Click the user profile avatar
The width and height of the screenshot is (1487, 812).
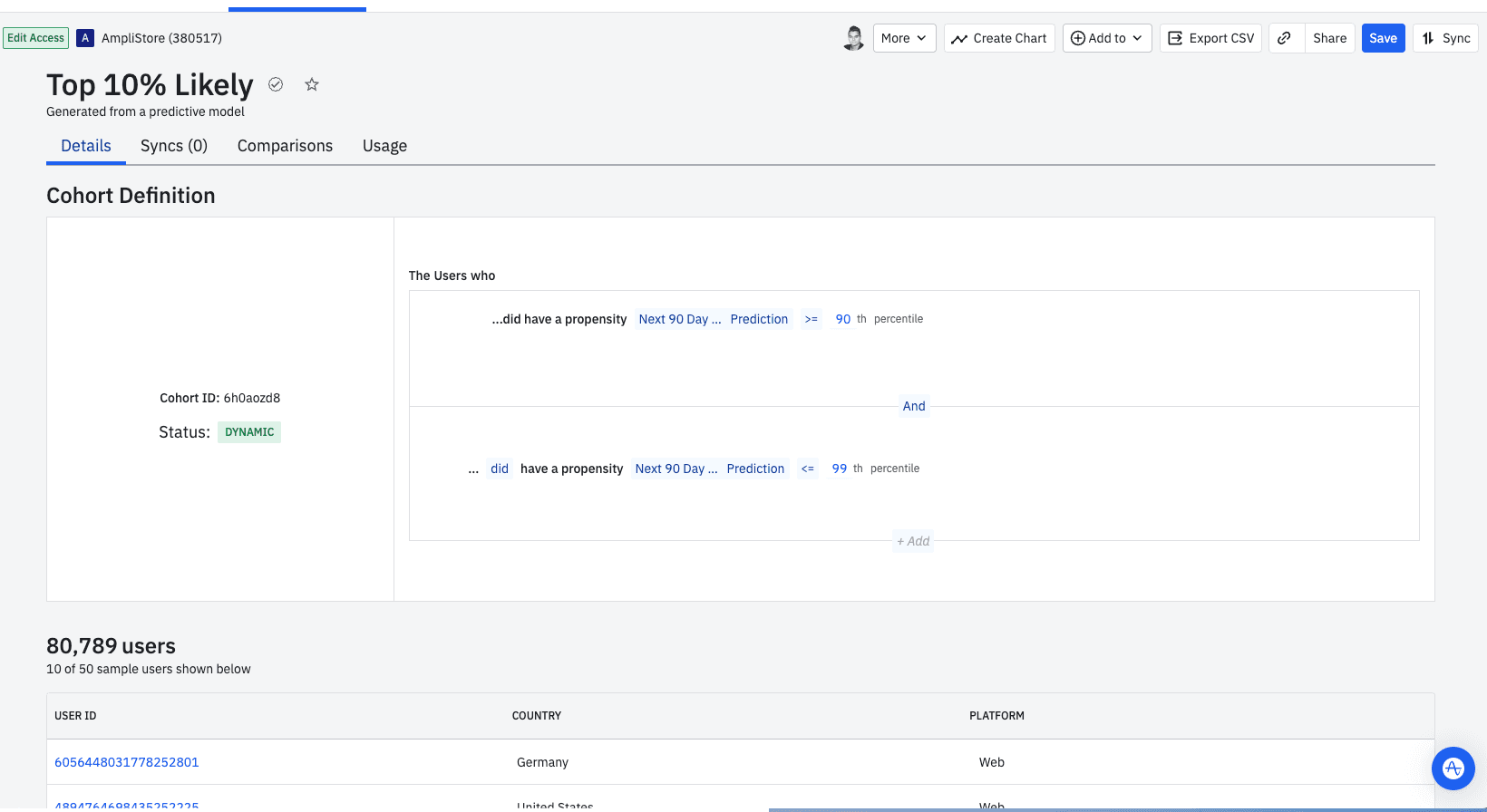853,38
